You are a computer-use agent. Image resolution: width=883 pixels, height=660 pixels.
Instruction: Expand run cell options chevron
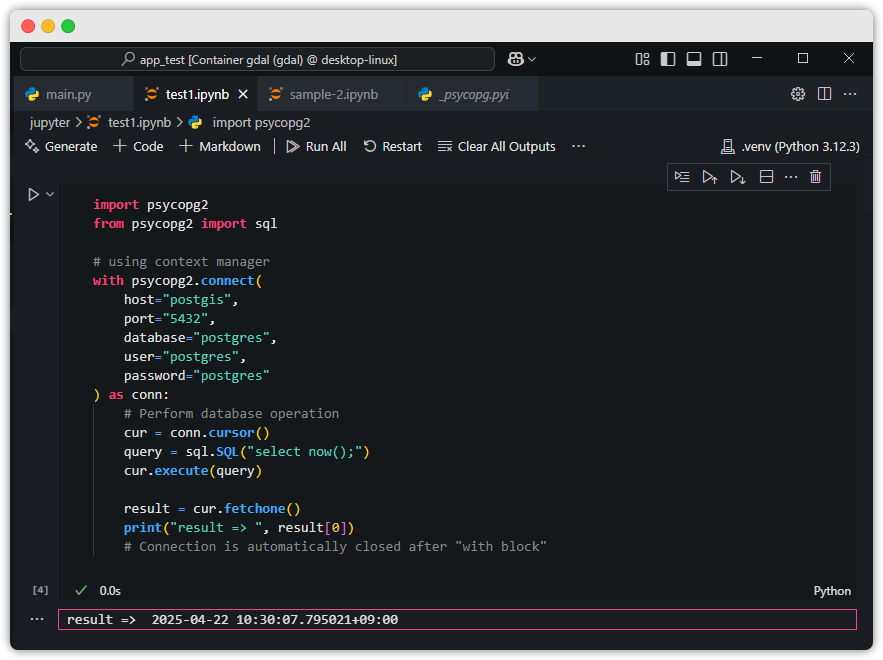50,194
